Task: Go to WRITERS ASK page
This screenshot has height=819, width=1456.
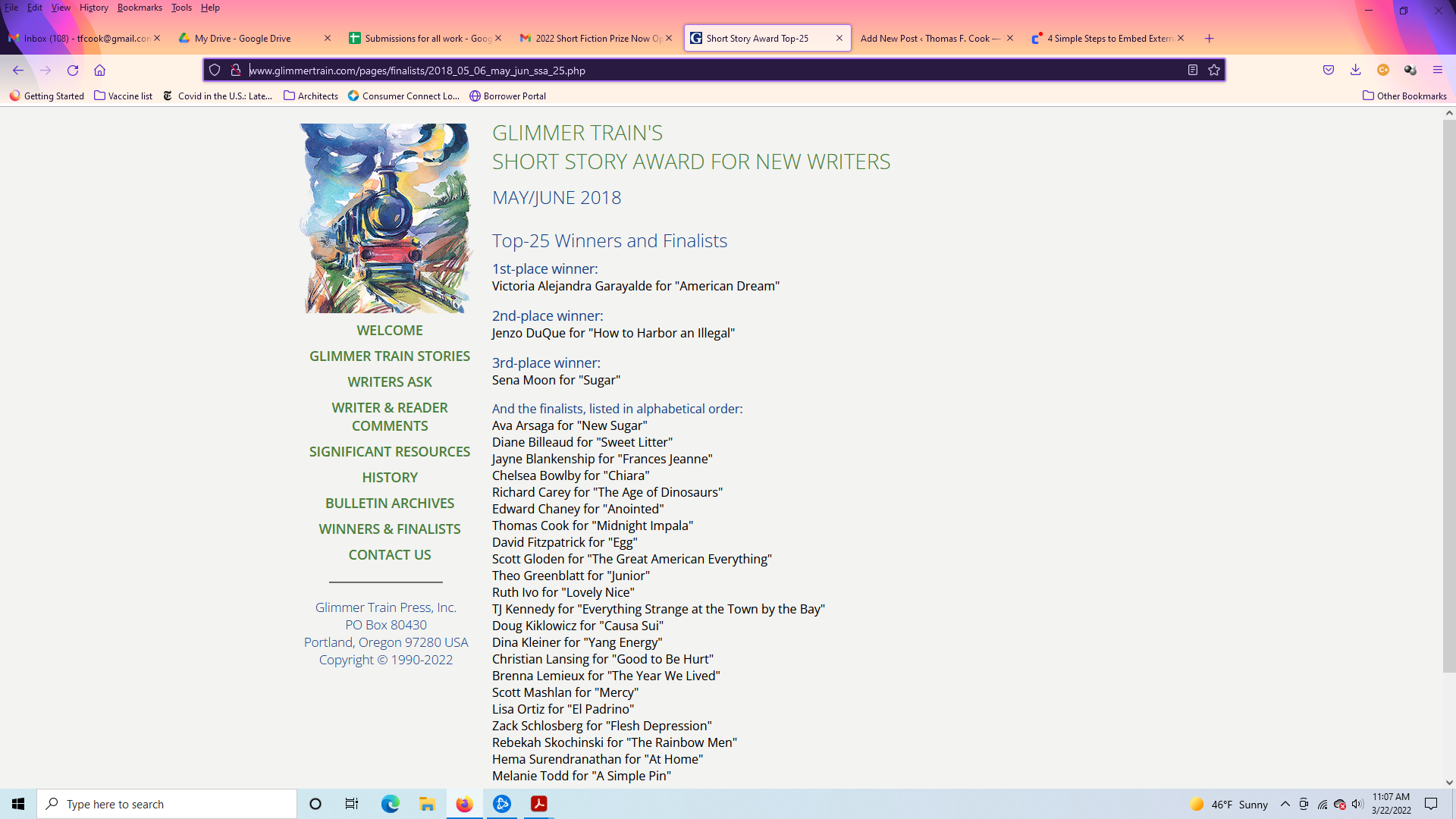Action: pos(390,381)
